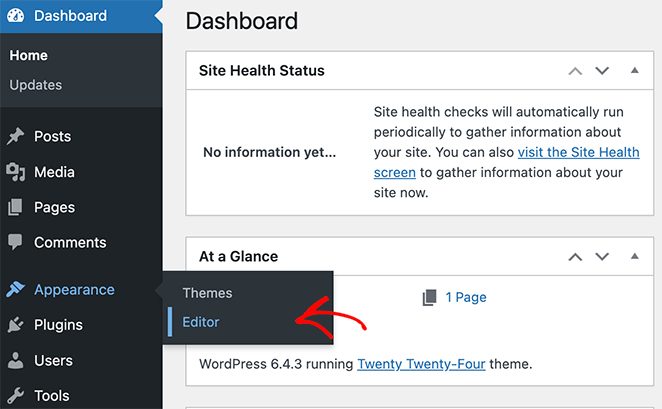662x409 pixels.
Task: Toggle the At a Glance panel
Action: (634, 257)
